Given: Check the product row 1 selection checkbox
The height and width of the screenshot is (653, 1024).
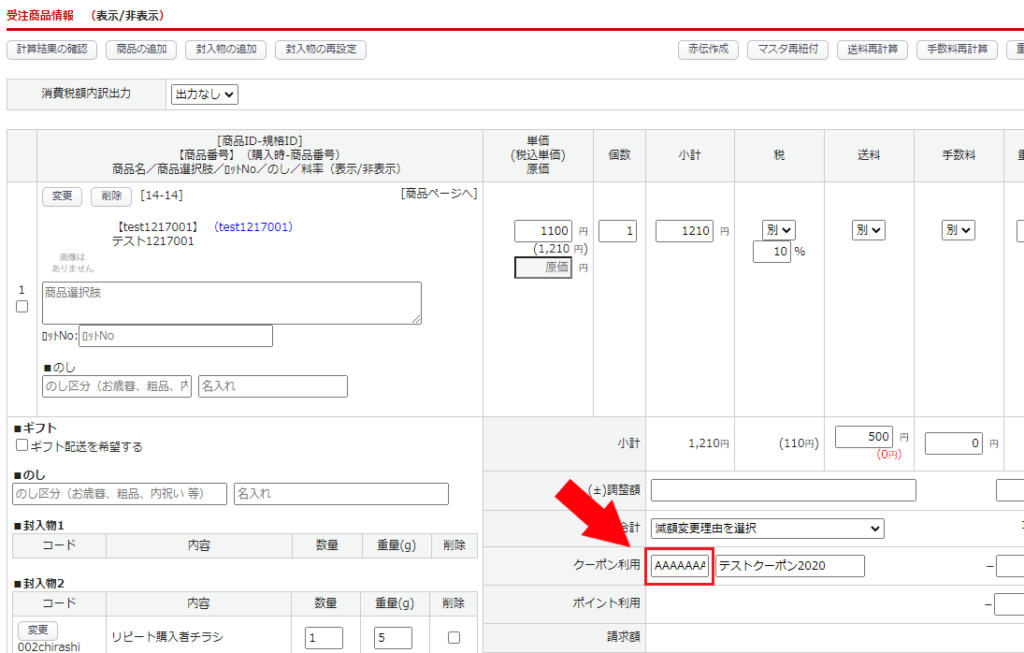Looking at the screenshot, I should point(22,307).
